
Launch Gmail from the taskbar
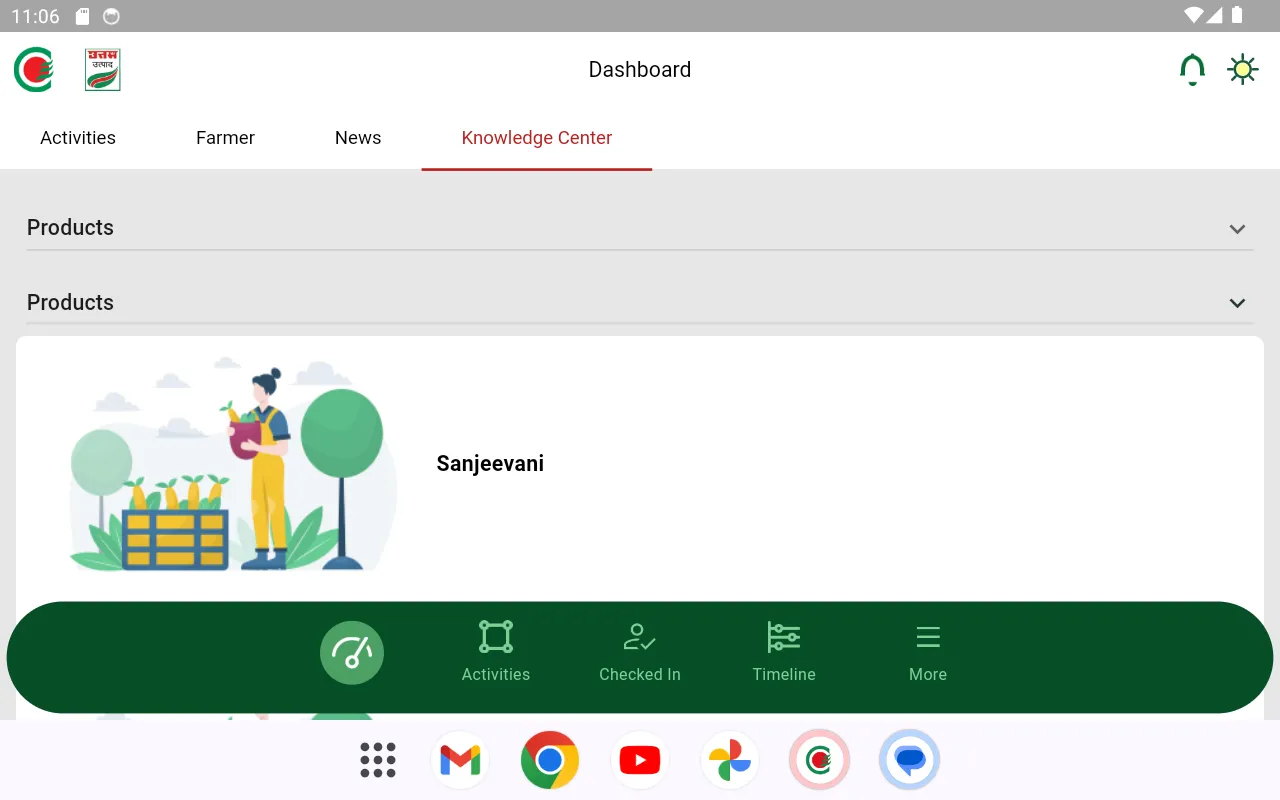point(460,760)
